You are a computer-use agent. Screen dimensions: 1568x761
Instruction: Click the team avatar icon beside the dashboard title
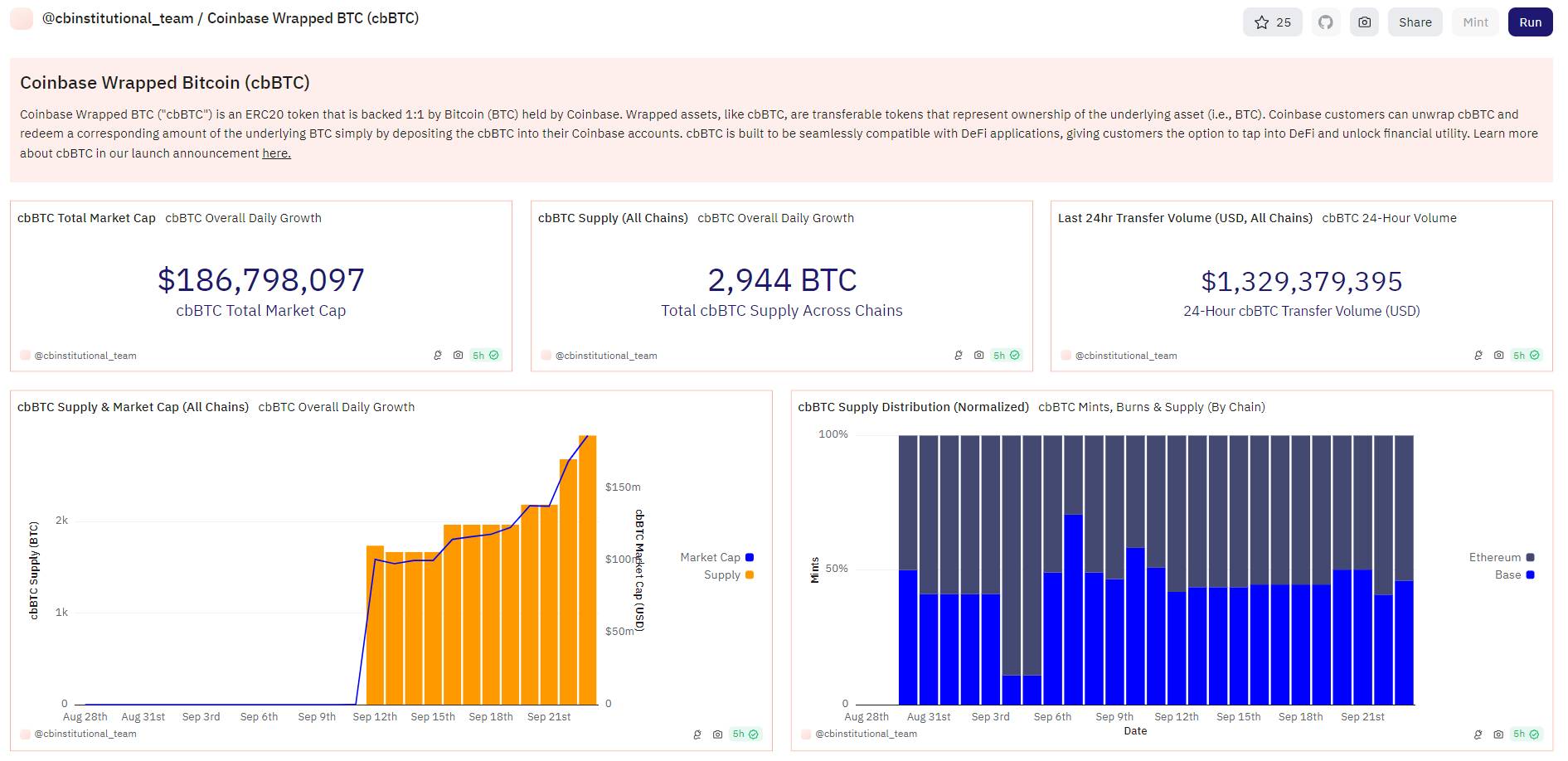22,18
